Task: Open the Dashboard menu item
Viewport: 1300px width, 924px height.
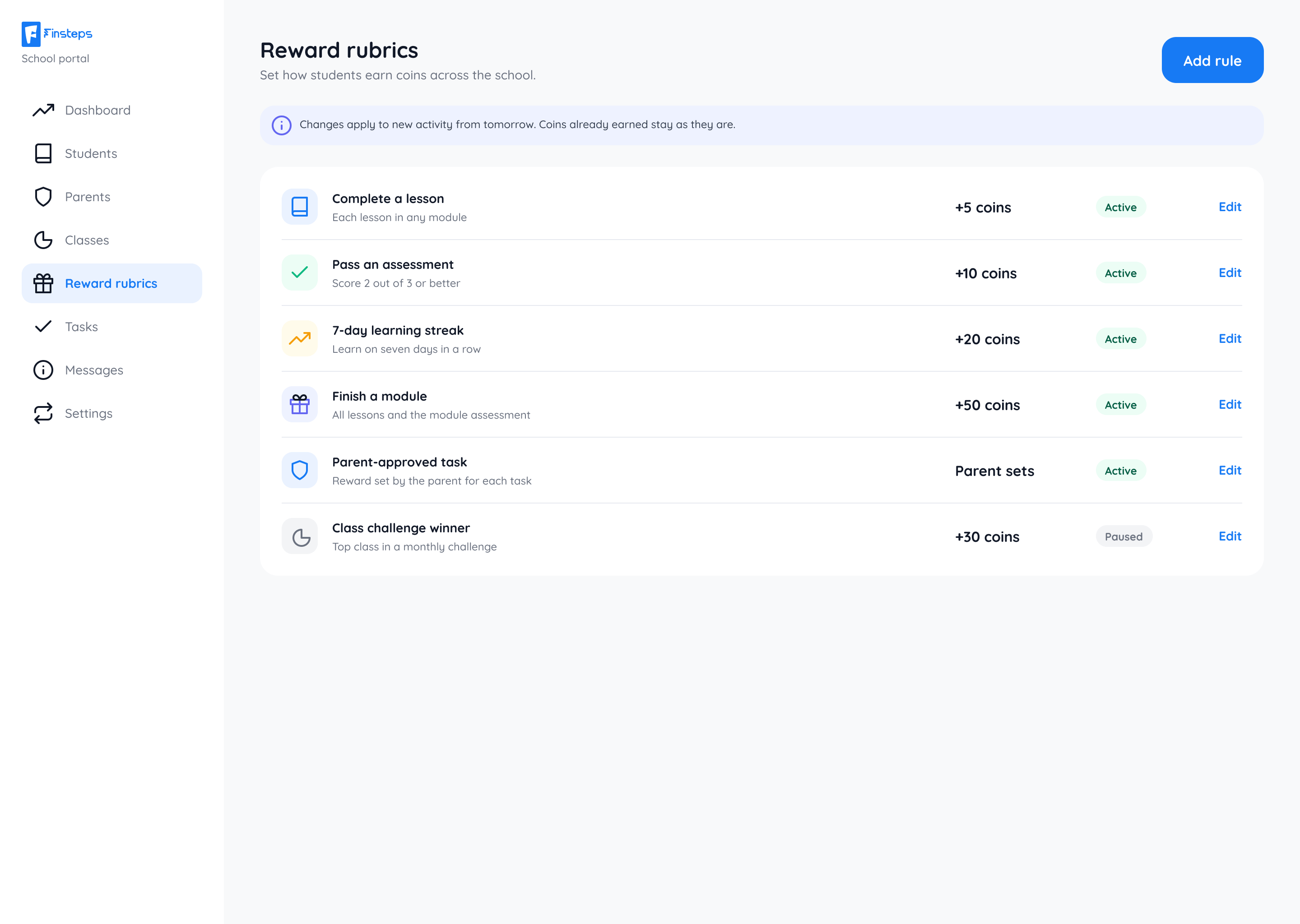Action: 111,110
